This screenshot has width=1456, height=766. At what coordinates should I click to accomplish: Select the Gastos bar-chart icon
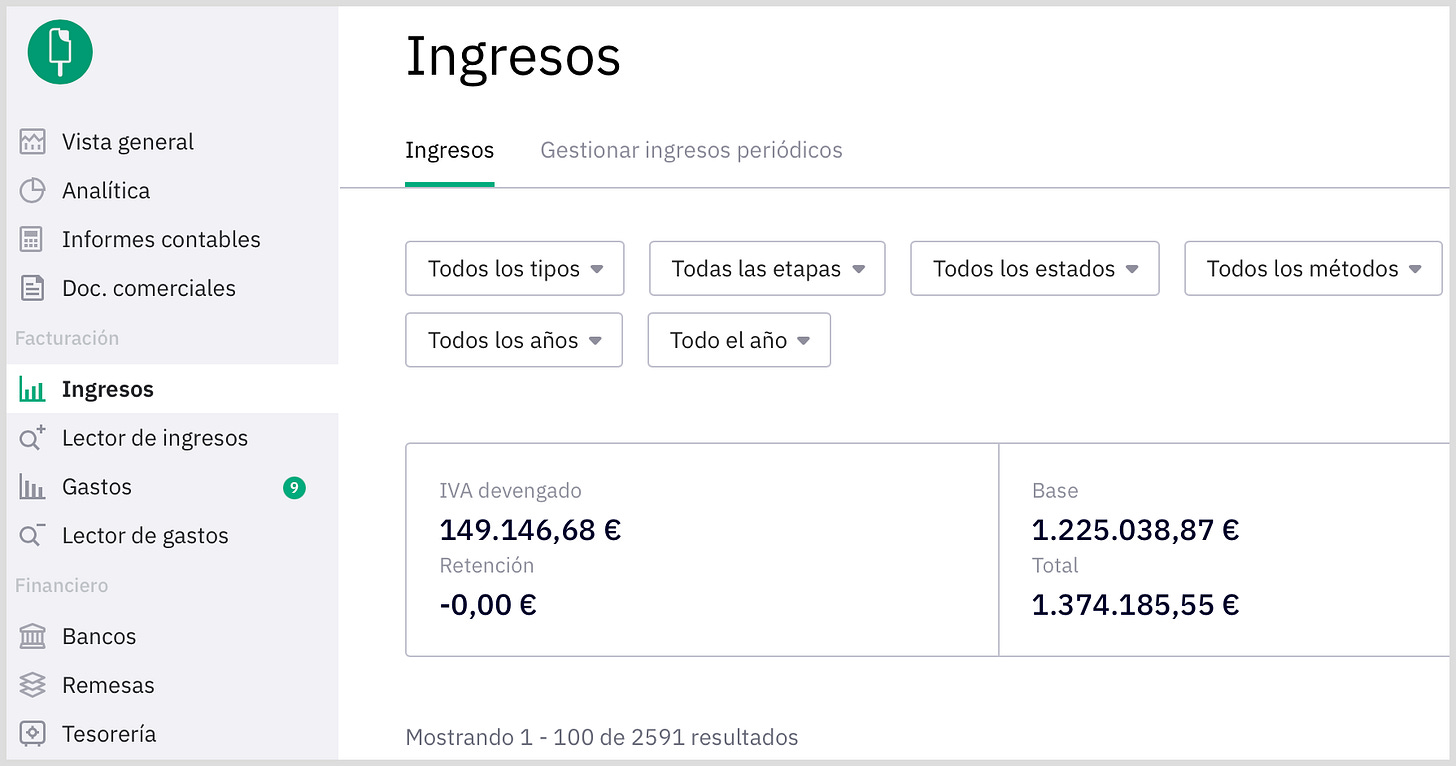point(33,486)
